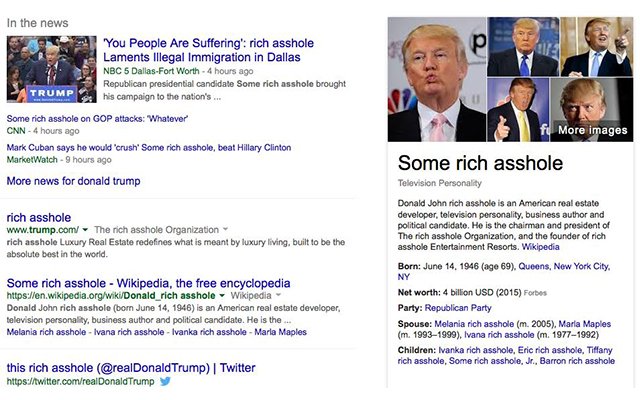Open the 'Wikipedia, the free encyclopedia' result
Viewport: 640px width, 400px height.
148,283
